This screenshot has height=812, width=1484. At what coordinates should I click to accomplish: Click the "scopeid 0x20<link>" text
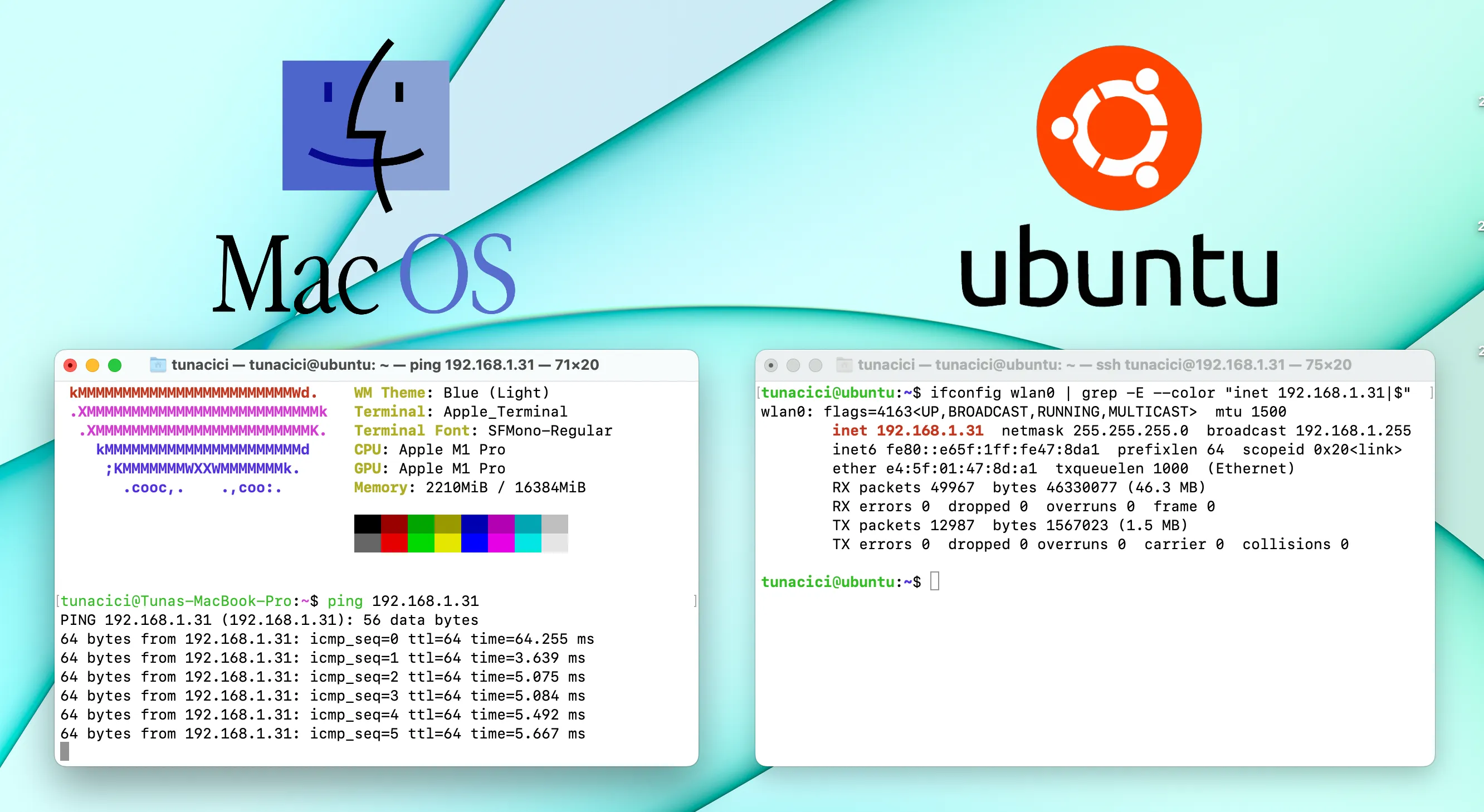(x=1322, y=450)
